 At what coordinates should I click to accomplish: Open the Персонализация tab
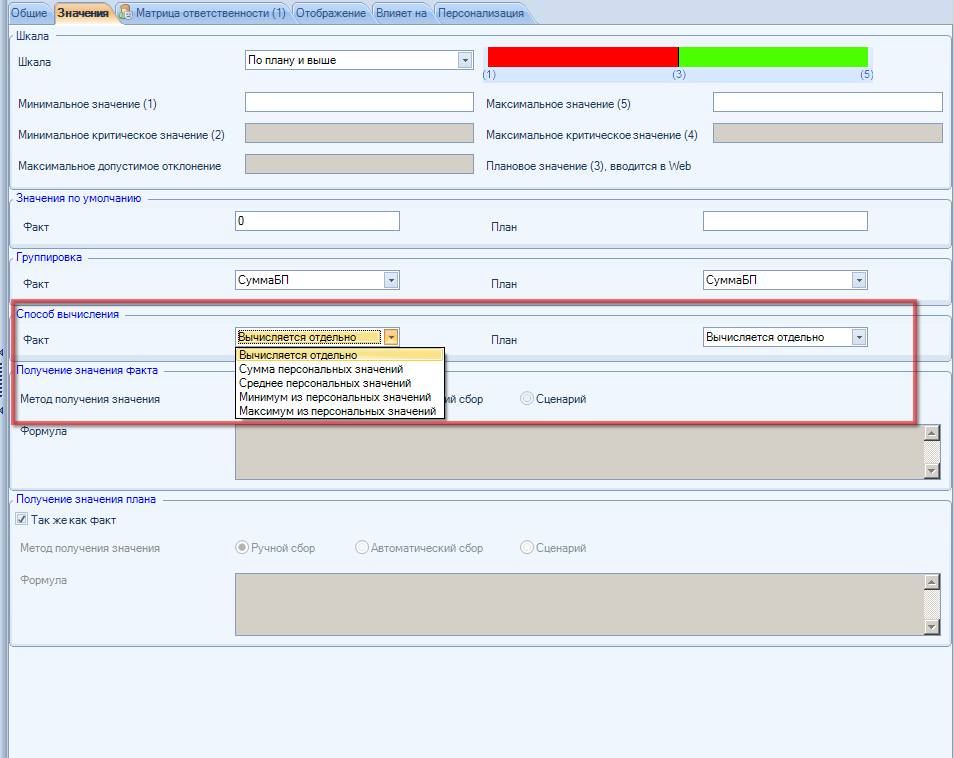(480, 13)
